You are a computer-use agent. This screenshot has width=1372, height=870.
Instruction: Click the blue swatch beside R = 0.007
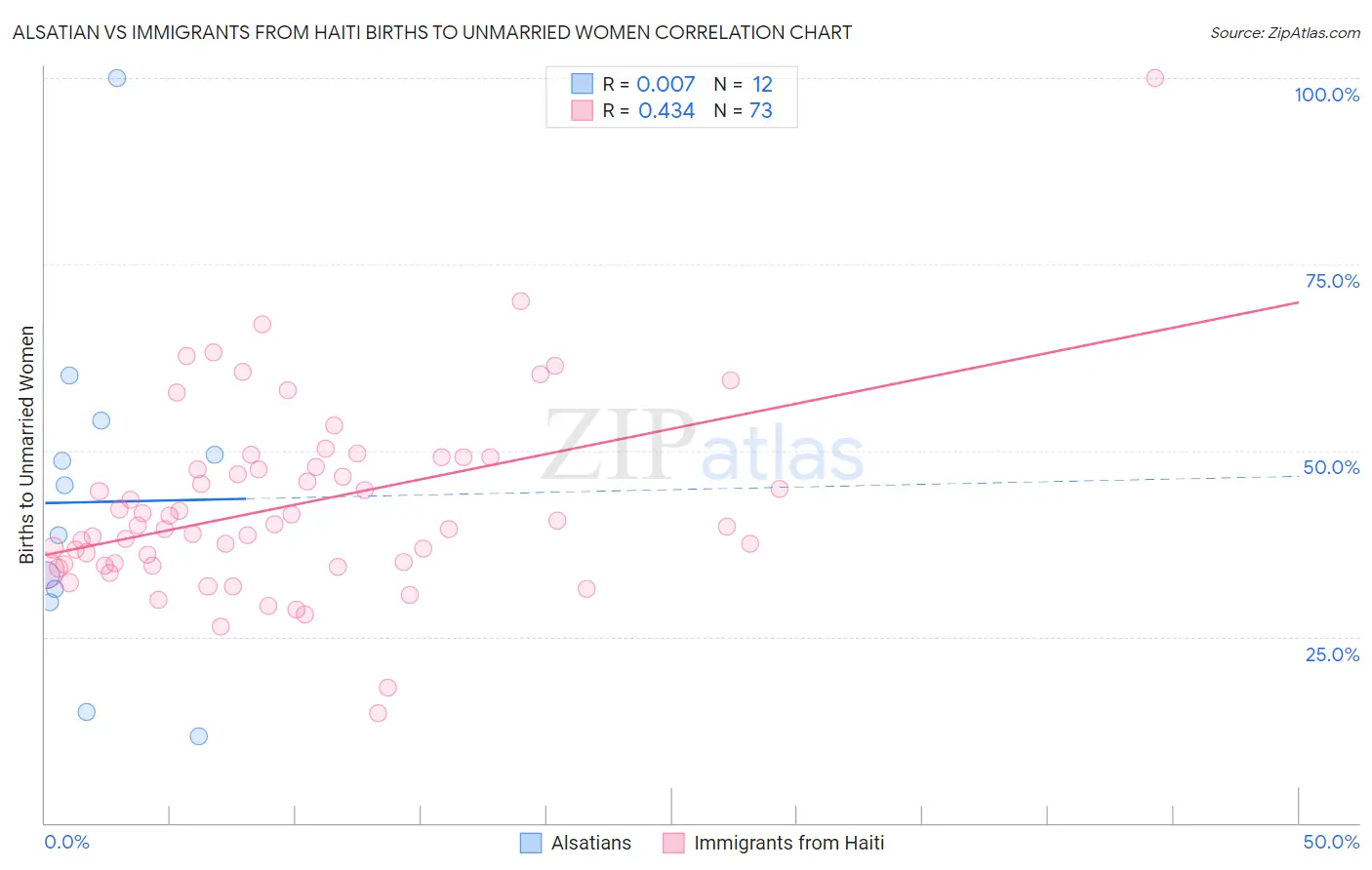(583, 84)
